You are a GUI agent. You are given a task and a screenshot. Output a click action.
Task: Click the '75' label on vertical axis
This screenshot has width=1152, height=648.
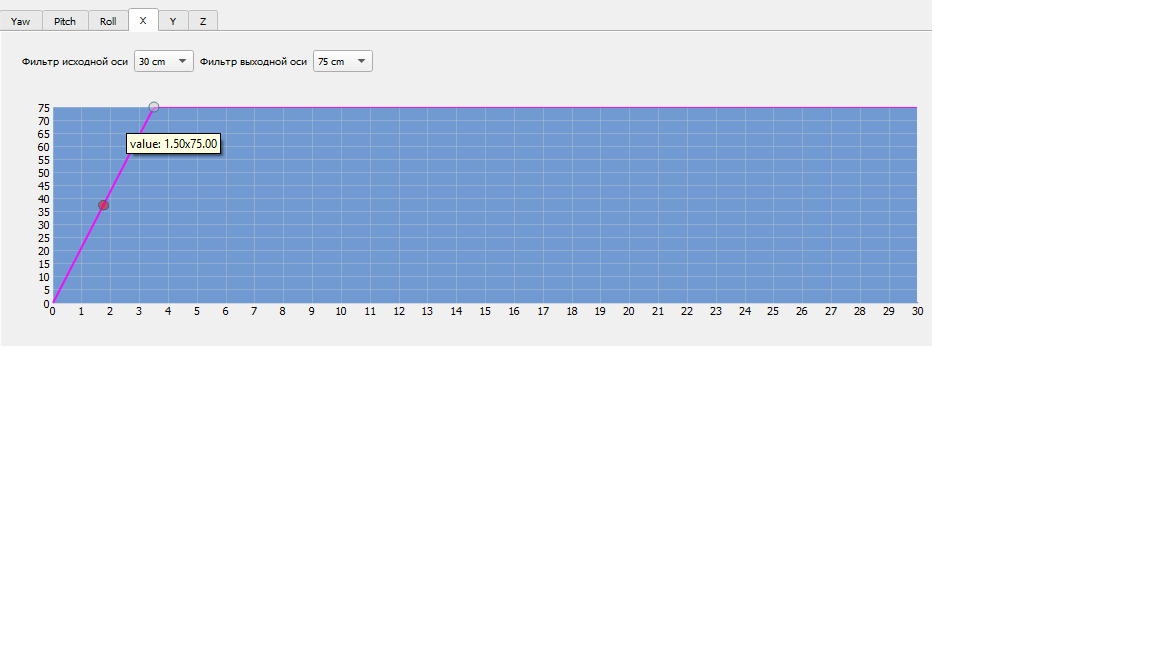pyautogui.click(x=44, y=108)
